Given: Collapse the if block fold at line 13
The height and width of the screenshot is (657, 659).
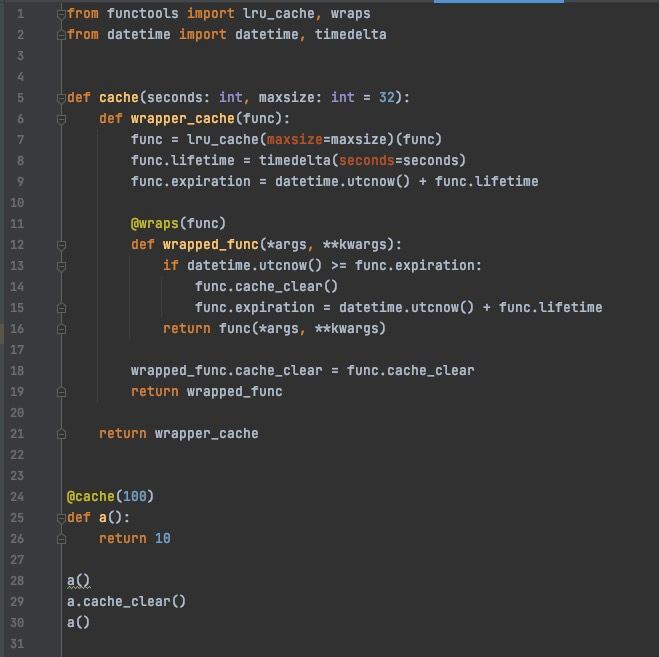Looking at the screenshot, I should [x=61, y=266].
